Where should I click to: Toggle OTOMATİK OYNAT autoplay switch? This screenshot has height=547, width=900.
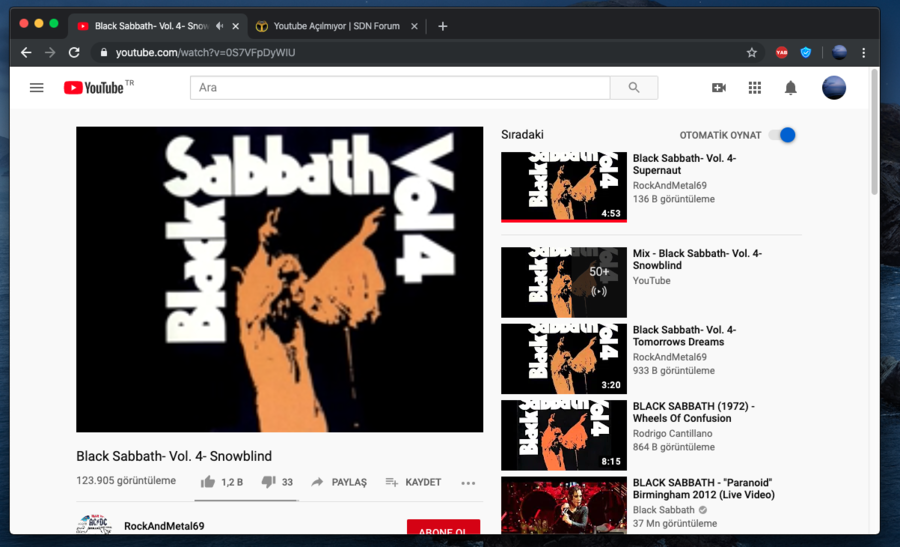tap(782, 135)
